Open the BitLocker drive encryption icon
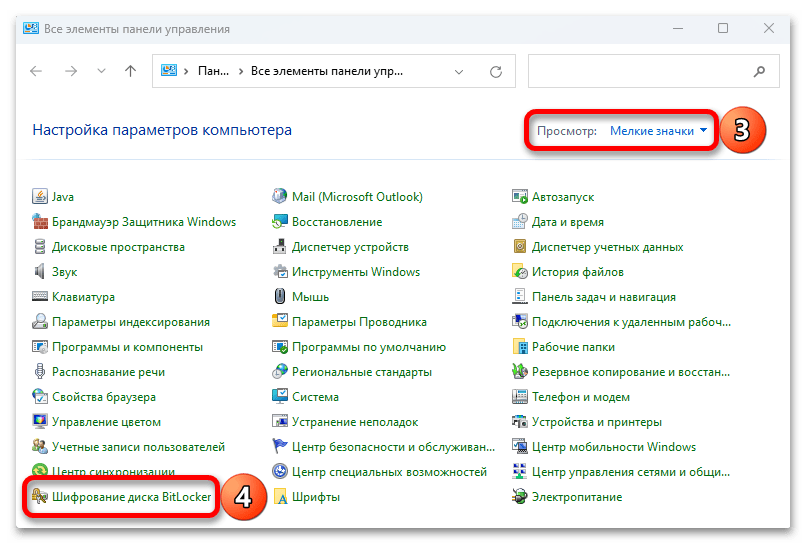This screenshot has height=544, width=806. click(x=40, y=497)
